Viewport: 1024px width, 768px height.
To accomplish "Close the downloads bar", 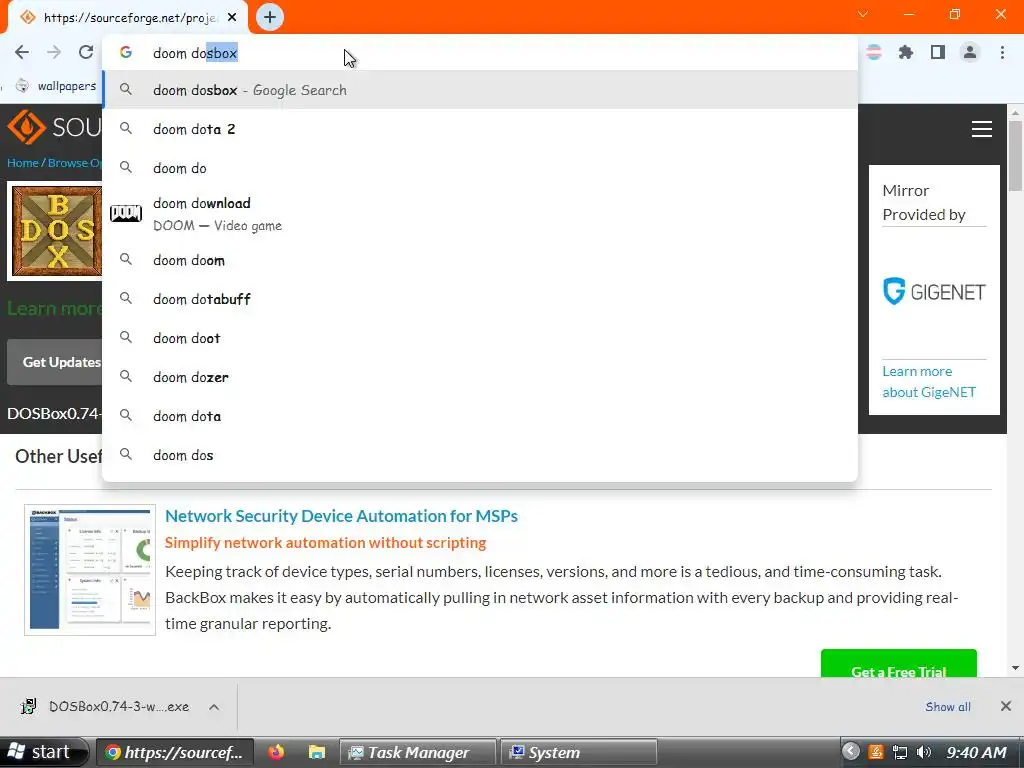I will tap(1006, 706).
